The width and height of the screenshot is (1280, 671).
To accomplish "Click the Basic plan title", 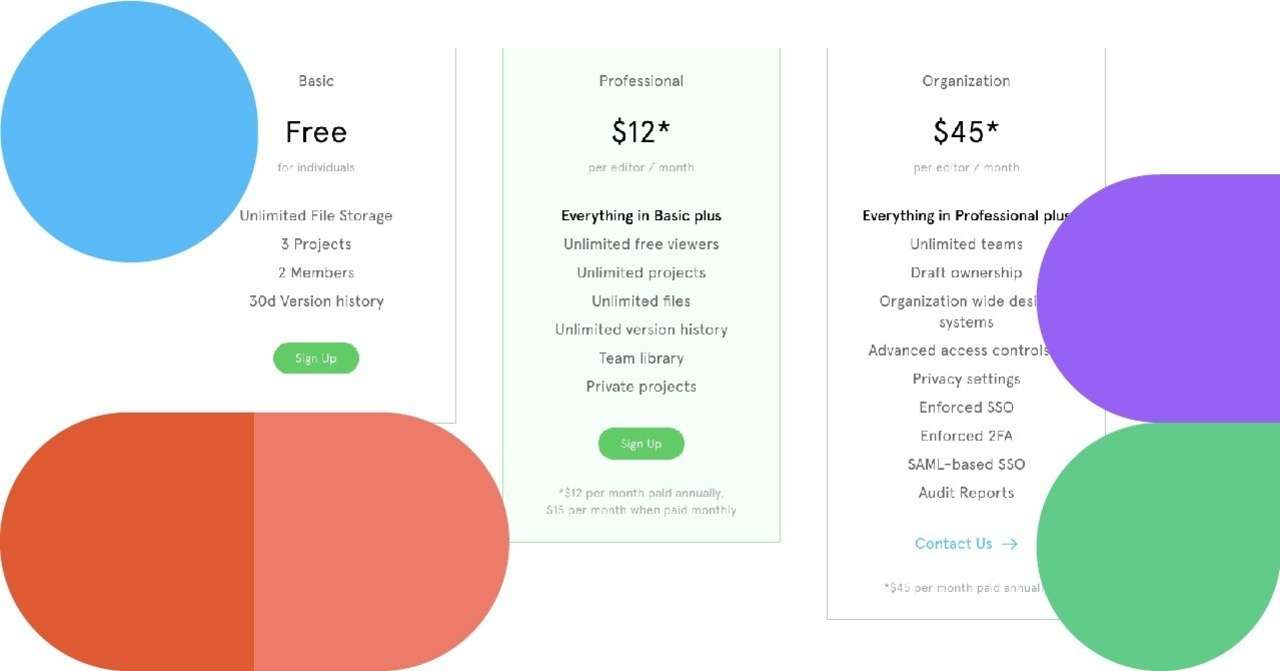I will pyautogui.click(x=316, y=81).
